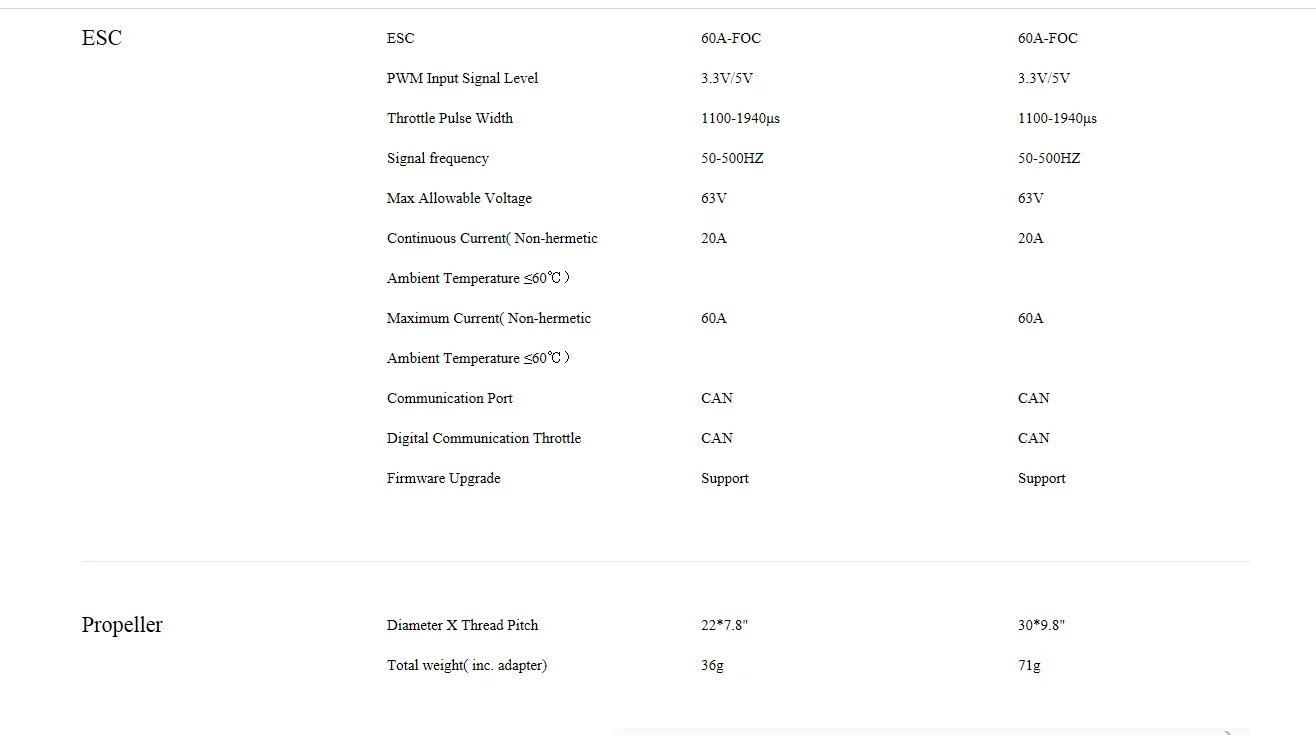Image resolution: width=1316 pixels, height=735 pixels.
Task: Select the Signal frequency row label
Action: (438, 158)
